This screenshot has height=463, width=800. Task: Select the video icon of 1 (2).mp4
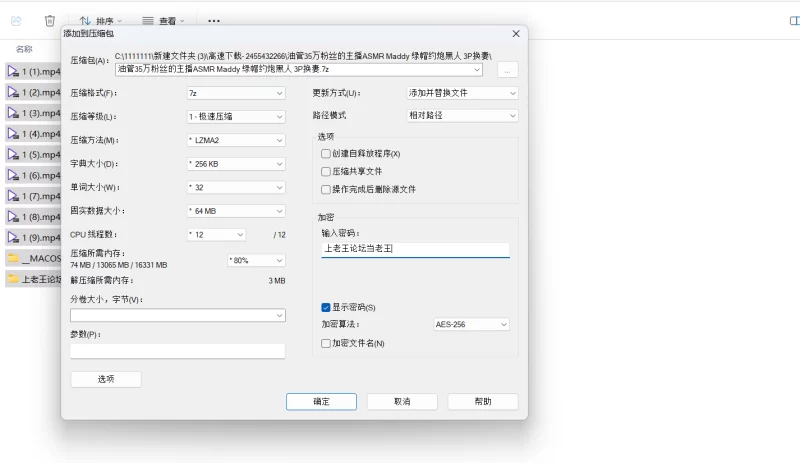[13, 92]
